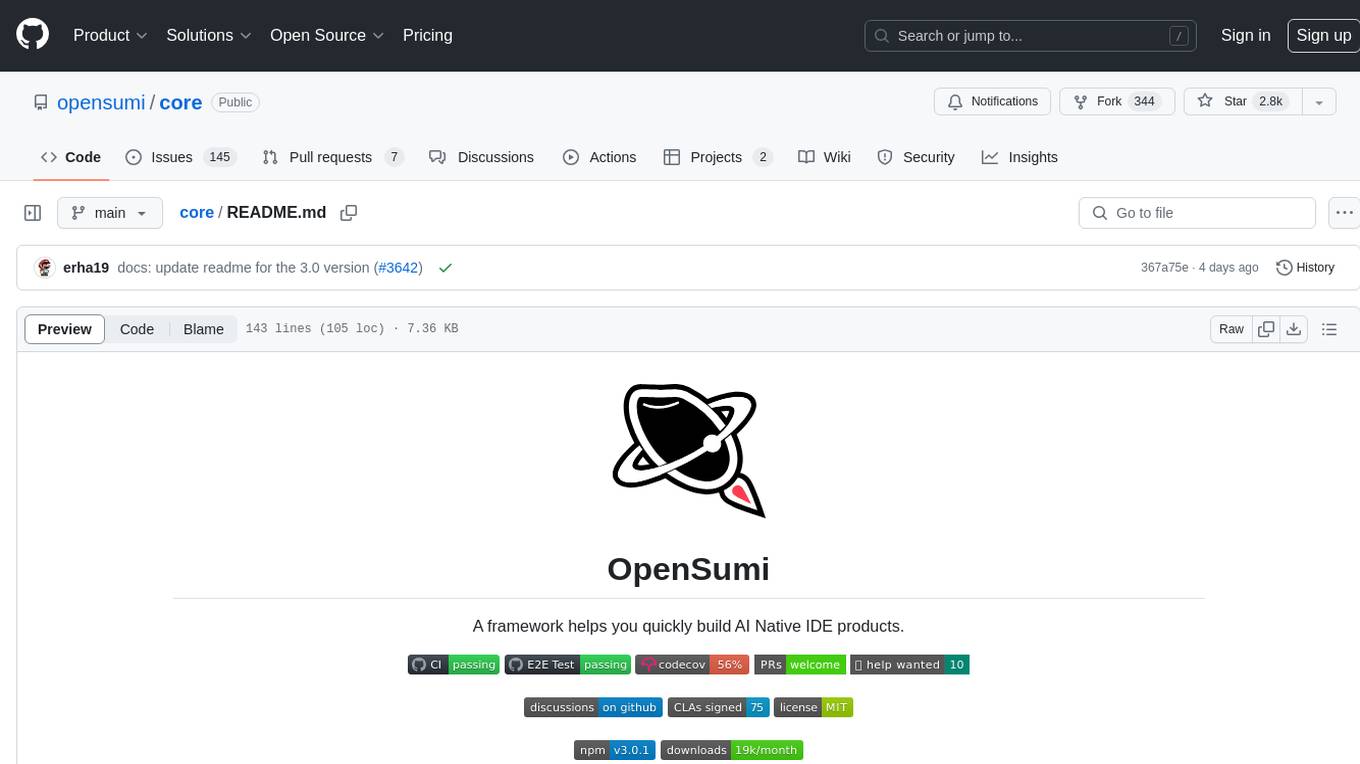The height and width of the screenshot is (764, 1360).
Task: Focus the Search or jump to field
Action: click(x=1031, y=35)
